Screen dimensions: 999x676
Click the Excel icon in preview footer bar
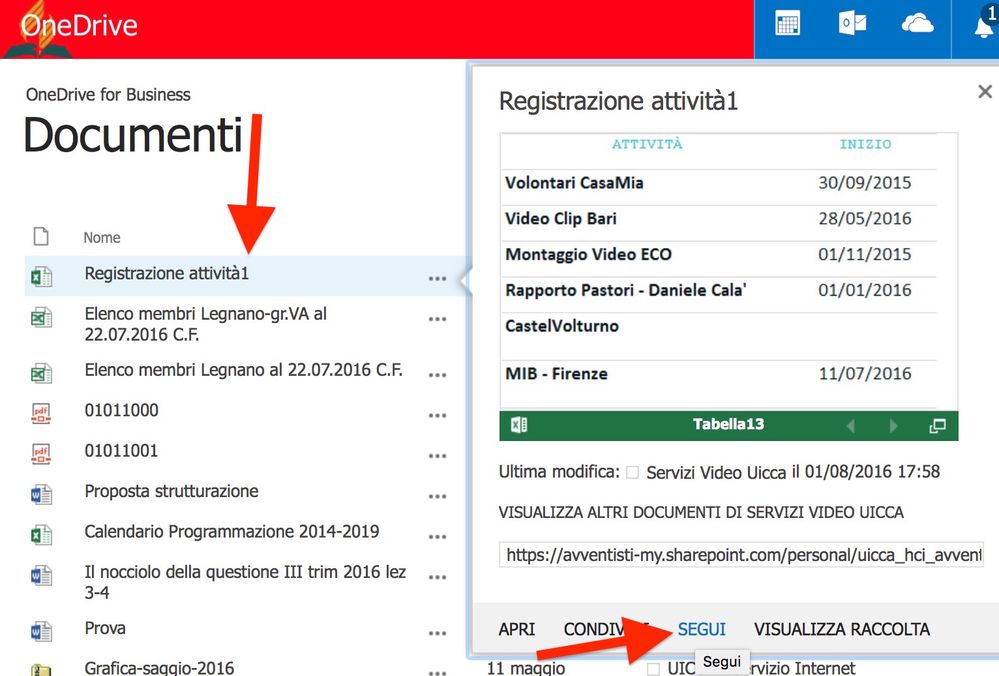[519, 425]
